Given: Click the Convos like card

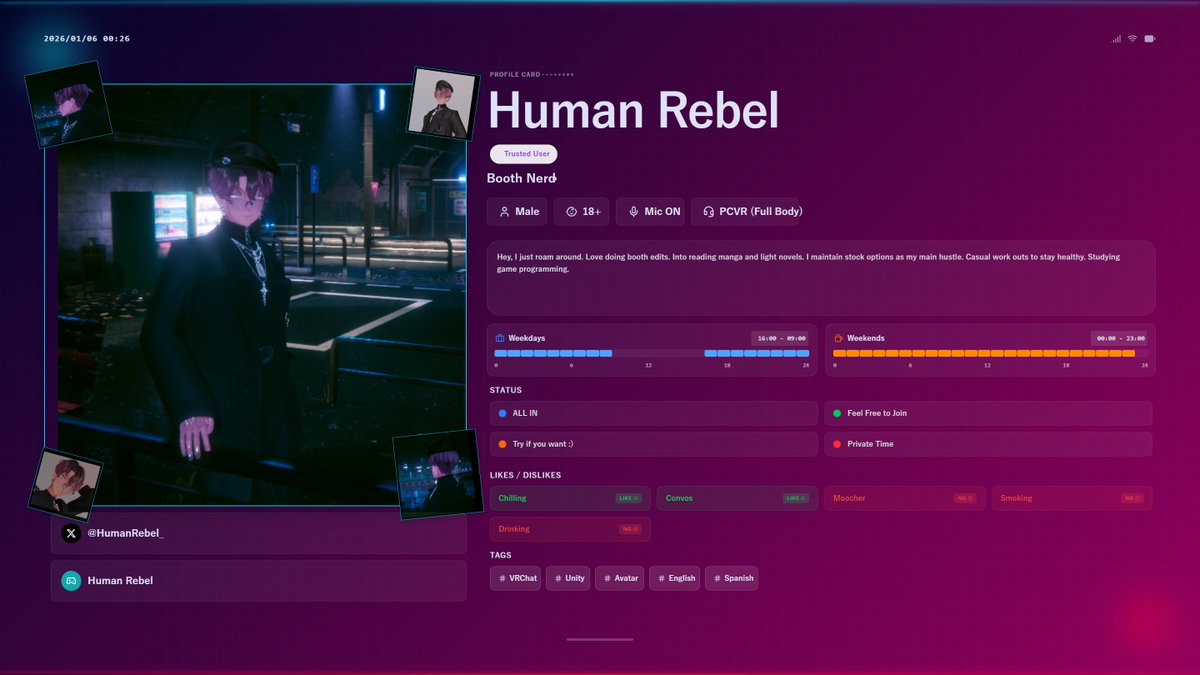Looking at the screenshot, I should click(738, 498).
